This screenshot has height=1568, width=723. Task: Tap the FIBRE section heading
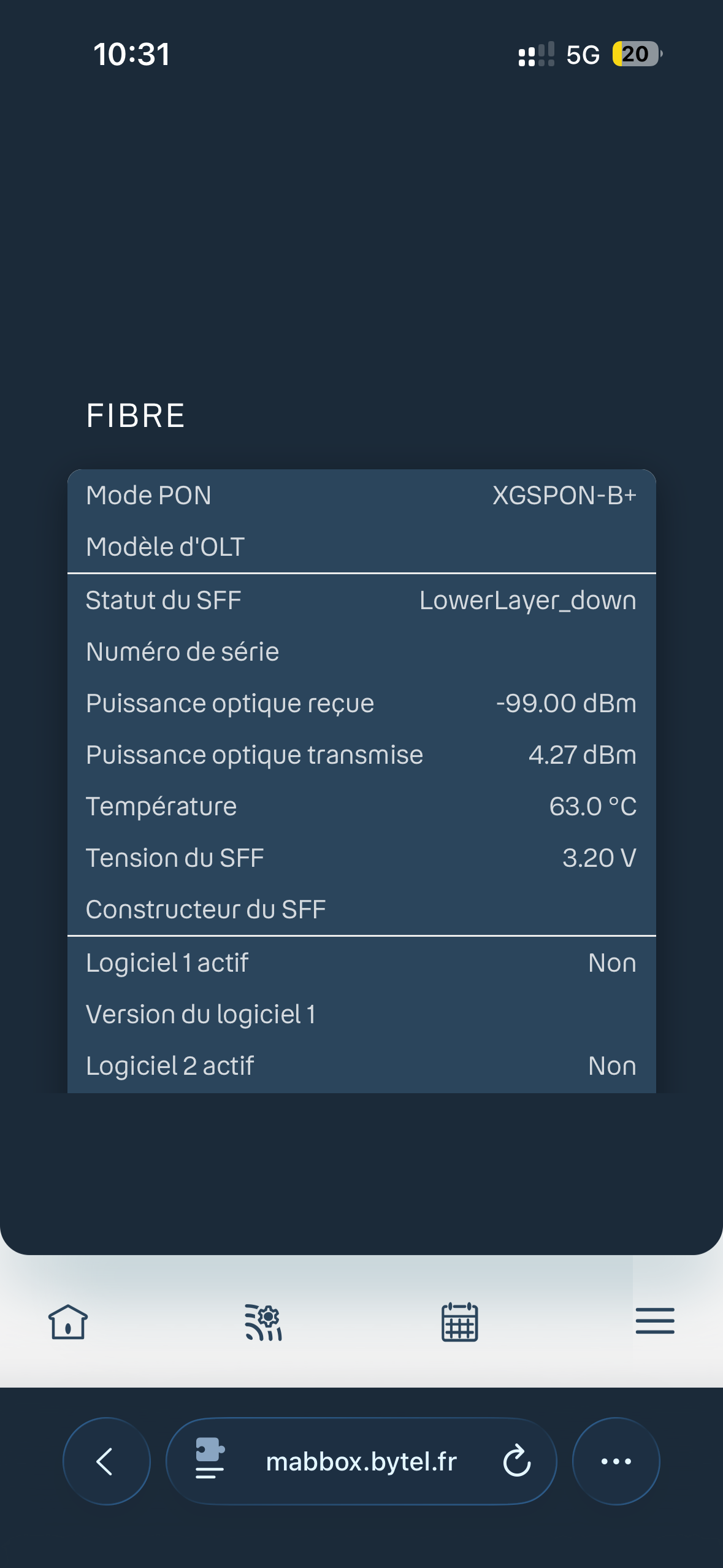pos(136,416)
